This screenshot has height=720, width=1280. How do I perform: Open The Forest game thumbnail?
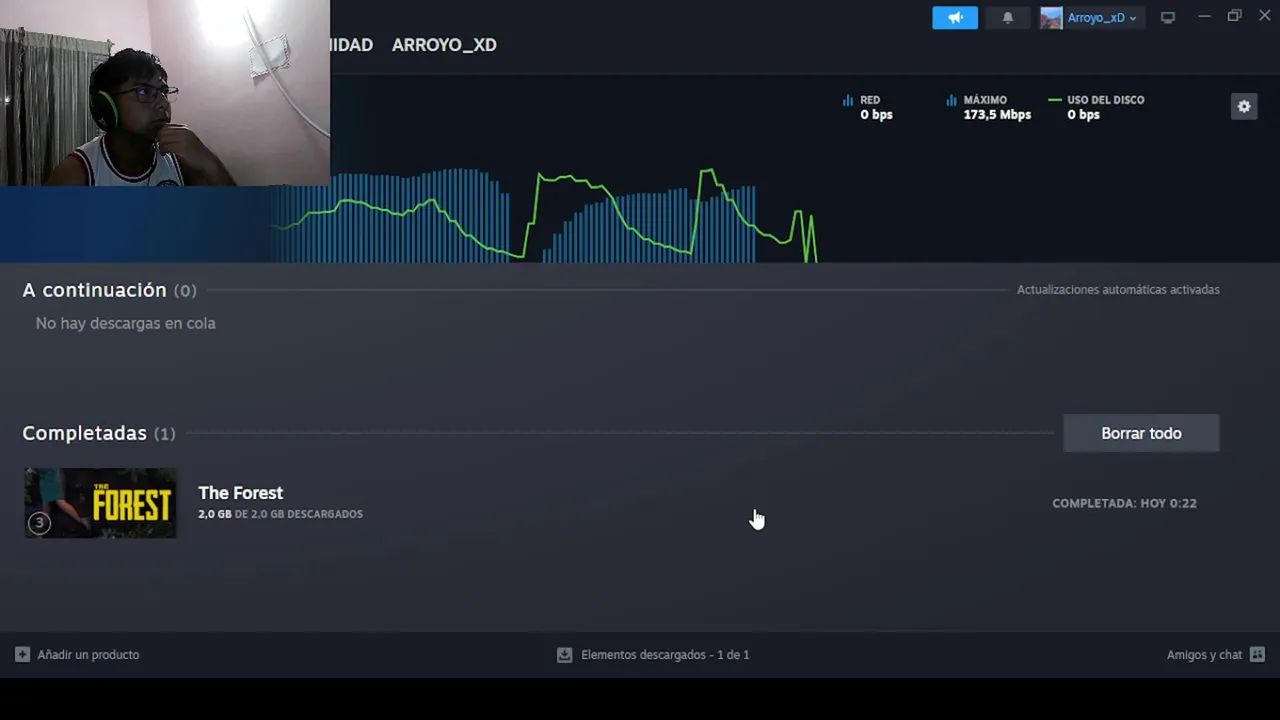click(100, 503)
